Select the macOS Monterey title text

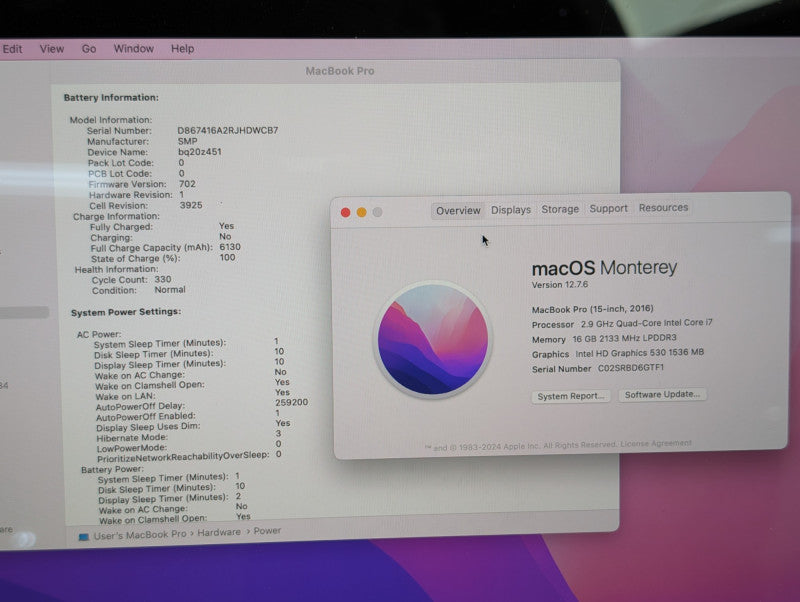click(604, 267)
